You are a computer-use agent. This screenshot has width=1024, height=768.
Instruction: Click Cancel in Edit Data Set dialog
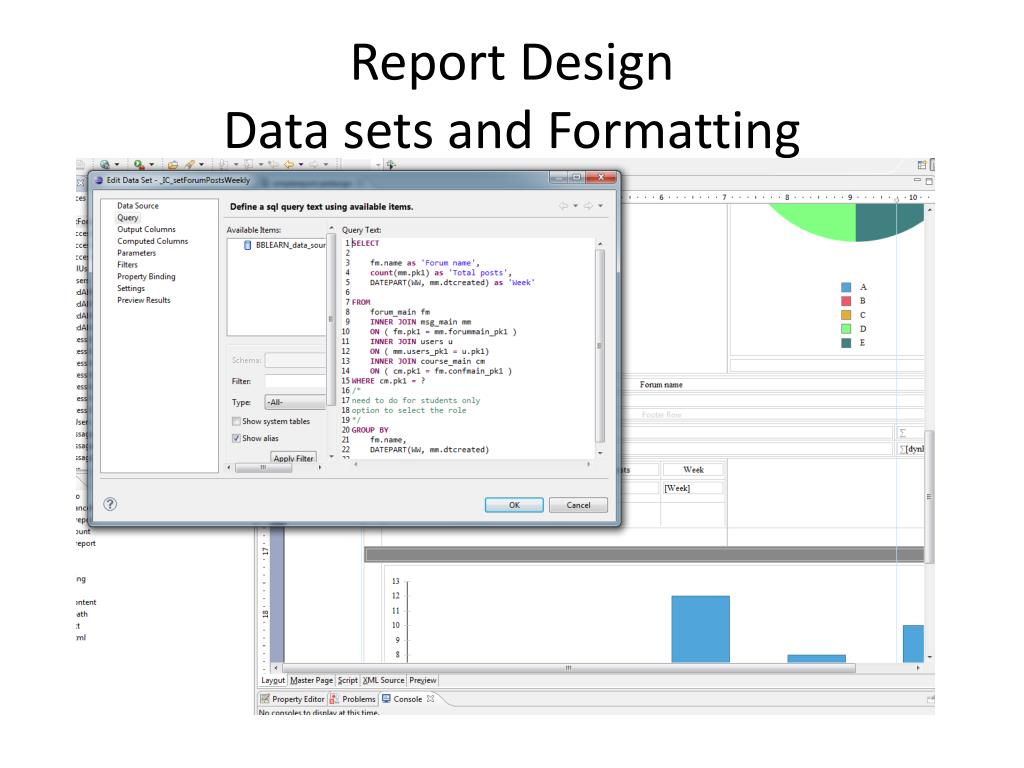578,505
